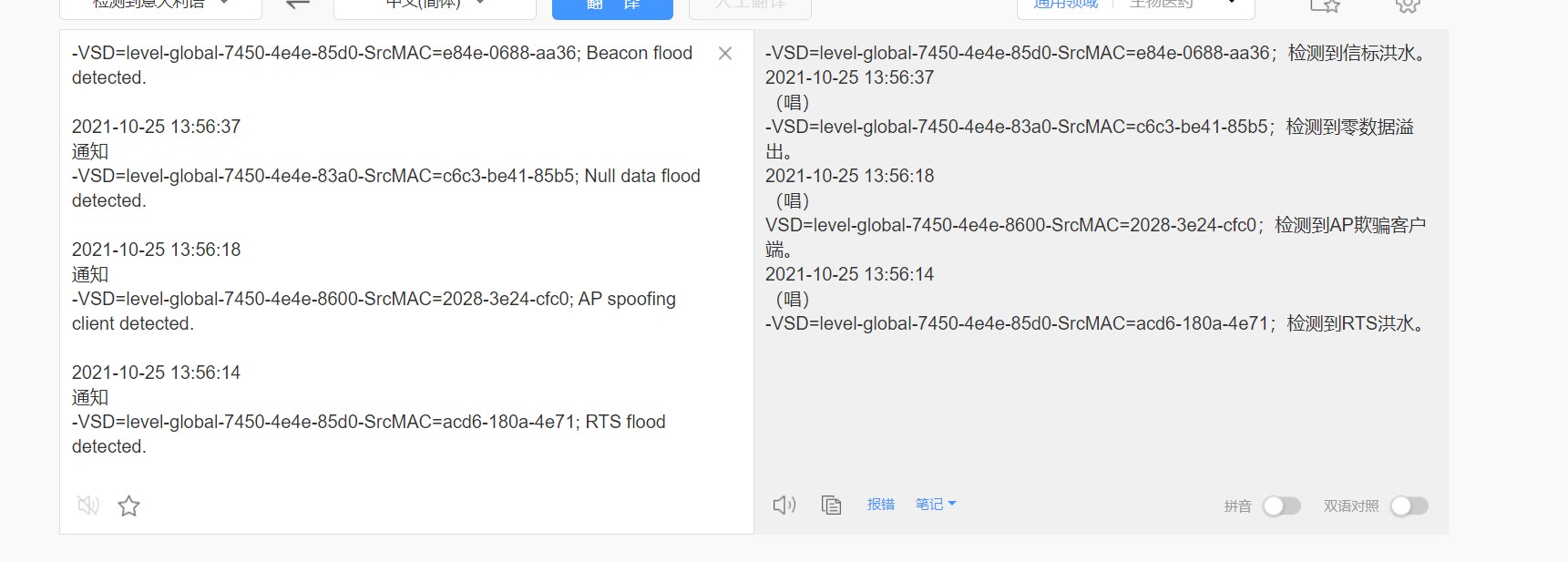
Task: Open the favorites collection icon at top right
Action: [x=1325, y=5]
